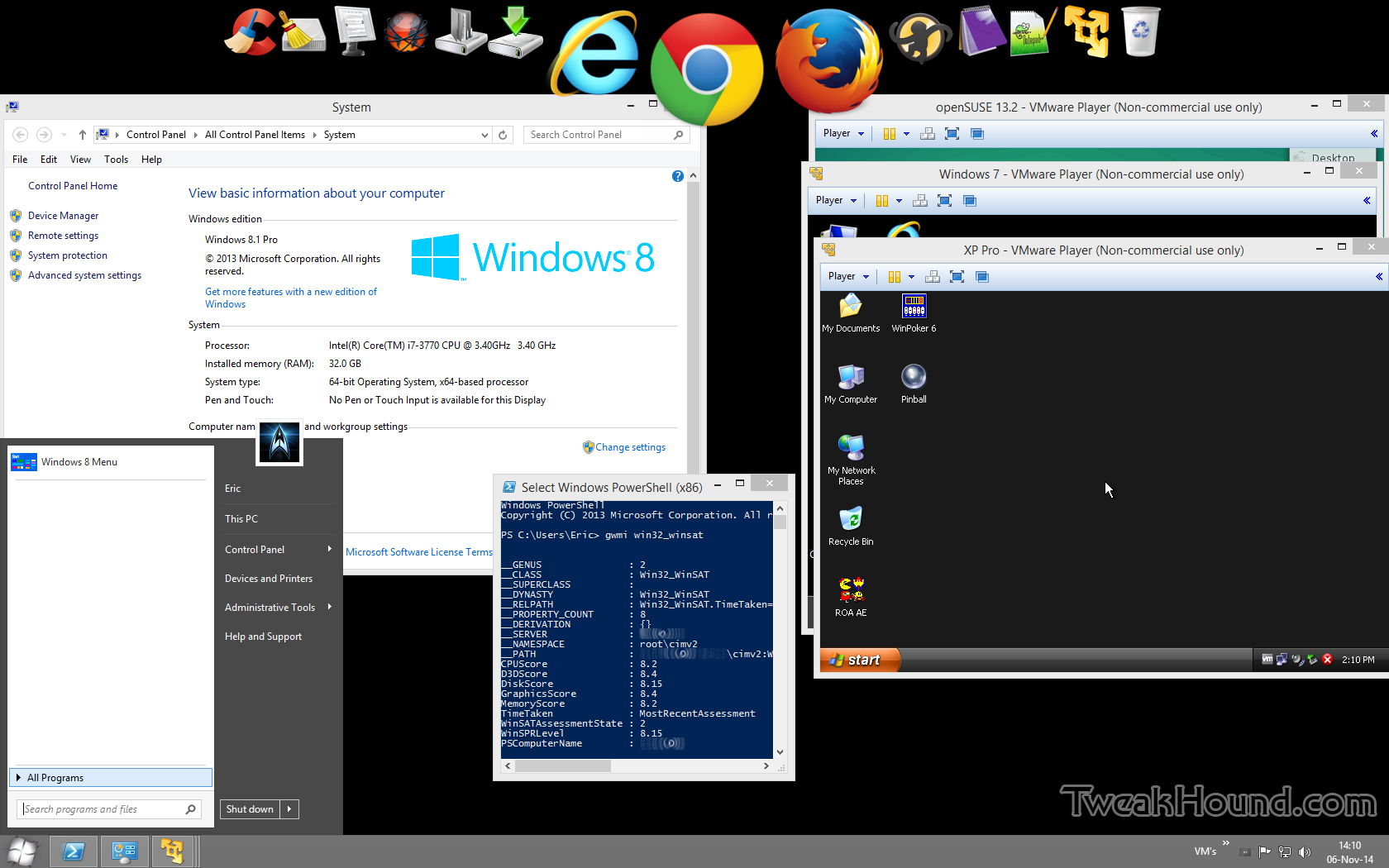The width and height of the screenshot is (1389, 868).
Task: Open the Recycle Bin dock icon
Action: coord(1141,31)
